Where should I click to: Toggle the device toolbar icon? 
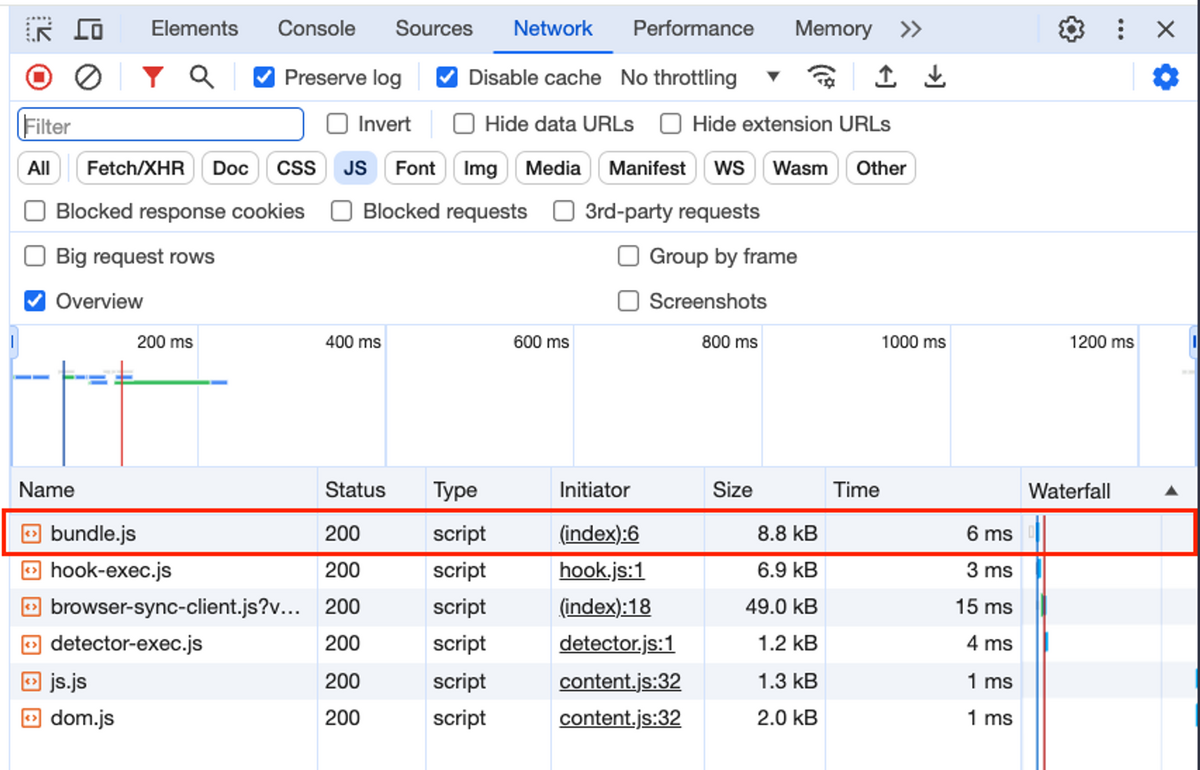pyautogui.click(x=89, y=29)
